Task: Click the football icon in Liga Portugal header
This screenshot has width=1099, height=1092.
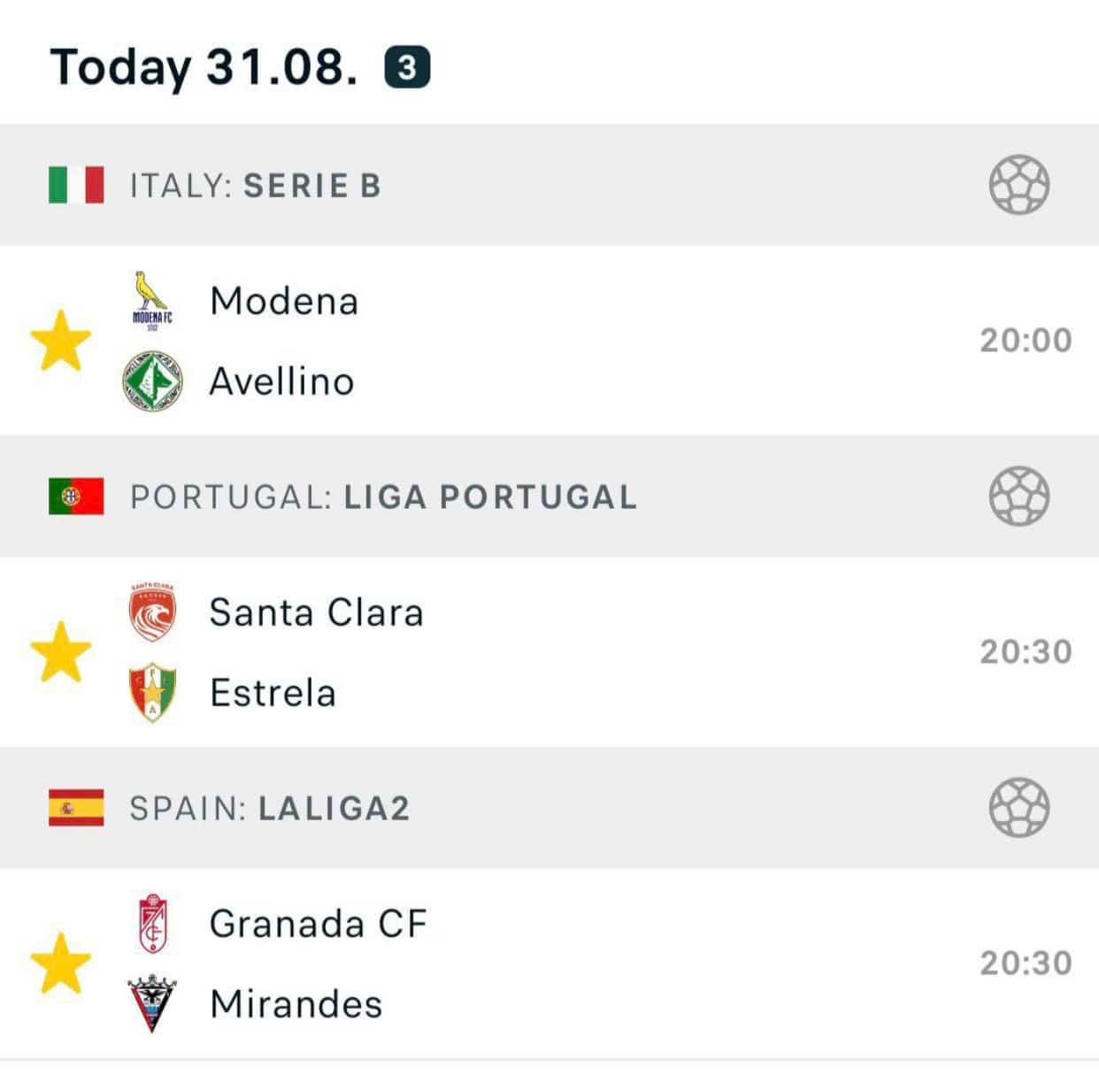Action: click(1019, 496)
